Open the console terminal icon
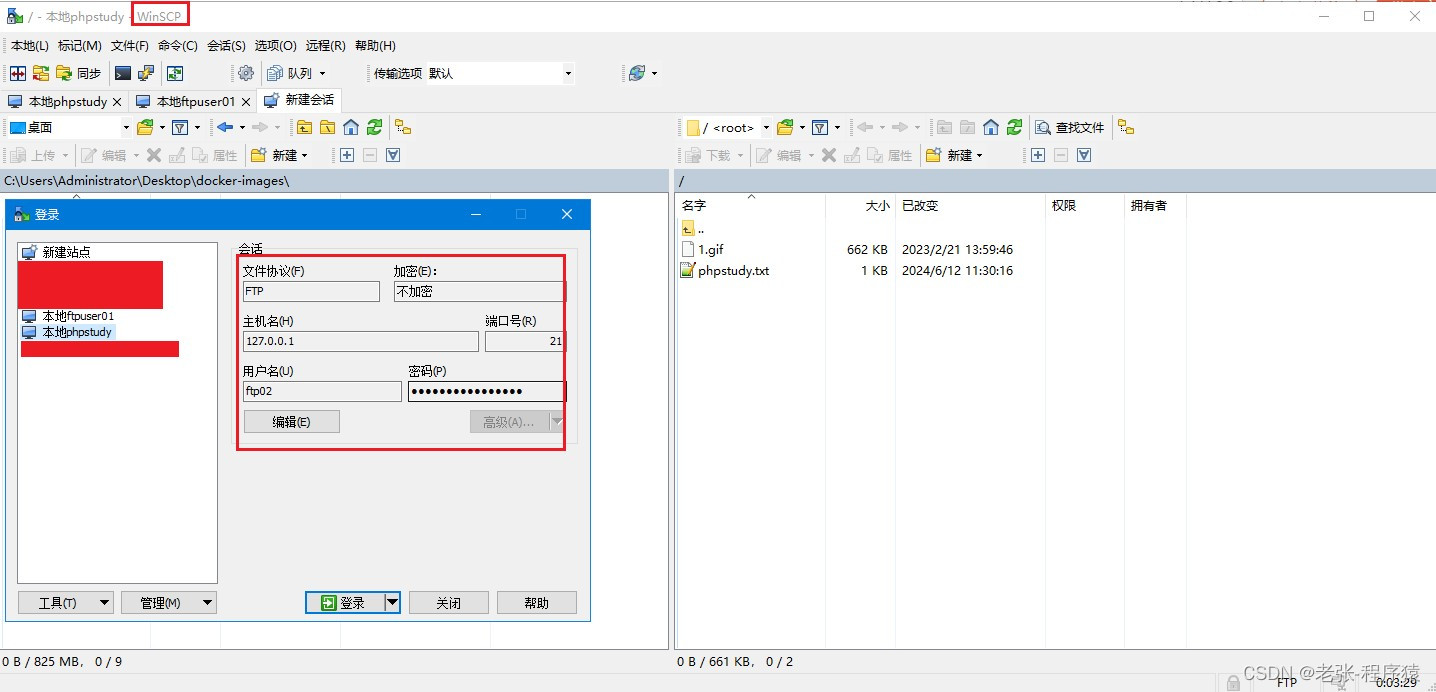This screenshot has height=692, width=1436. click(123, 73)
